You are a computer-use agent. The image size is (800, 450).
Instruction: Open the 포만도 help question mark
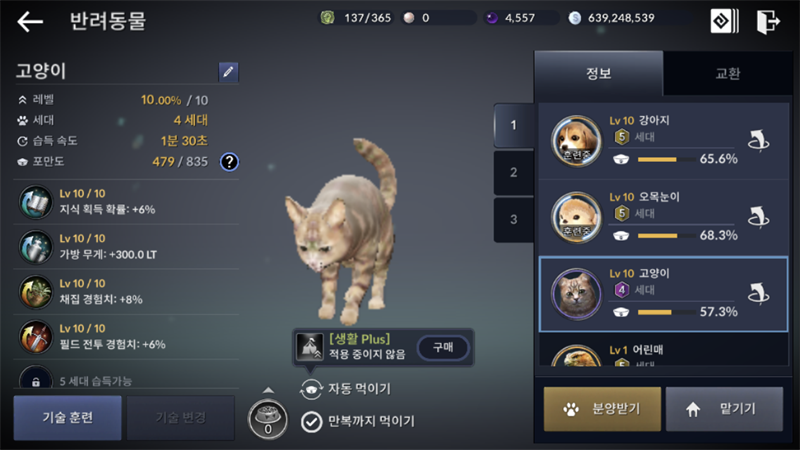click(229, 162)
